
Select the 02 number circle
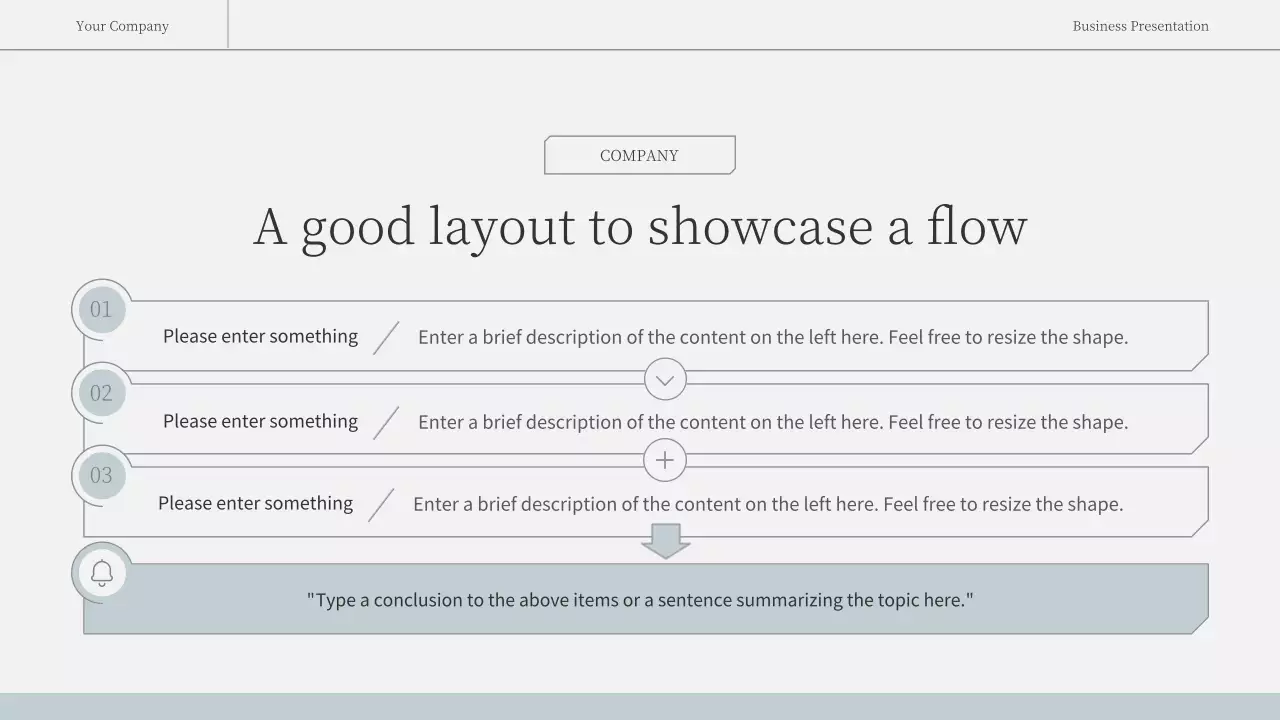[x=101, y=393]
